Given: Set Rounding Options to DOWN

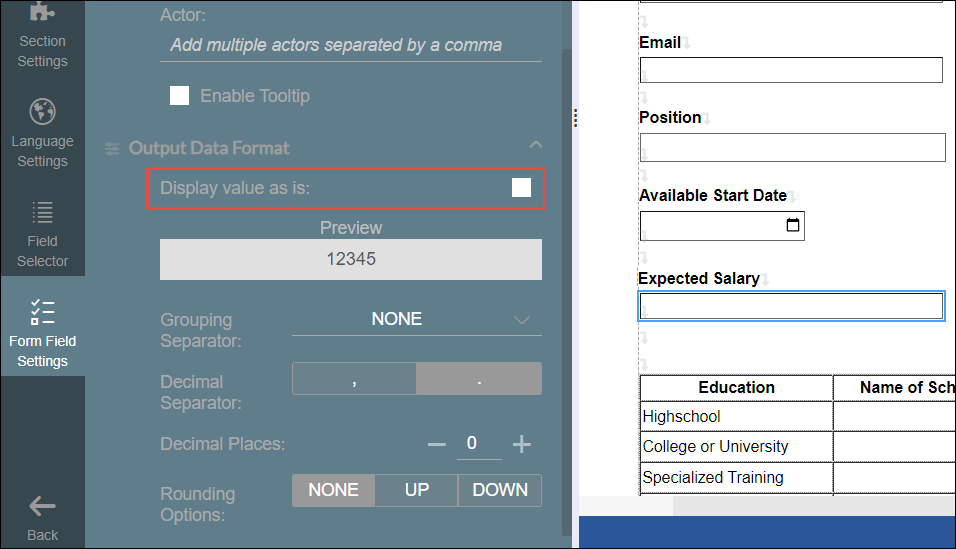Looking at the screenshot, I should click(499, 490).
